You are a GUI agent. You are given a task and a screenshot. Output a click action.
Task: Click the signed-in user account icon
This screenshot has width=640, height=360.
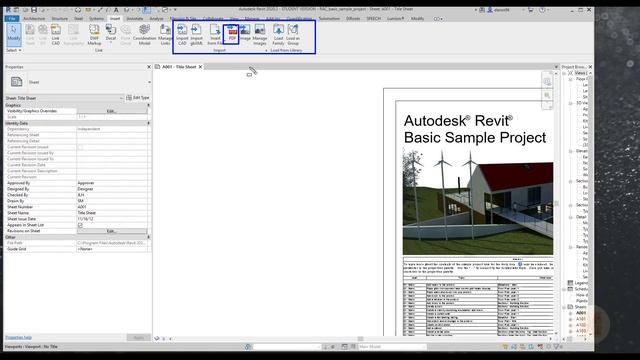coord(490,10)
